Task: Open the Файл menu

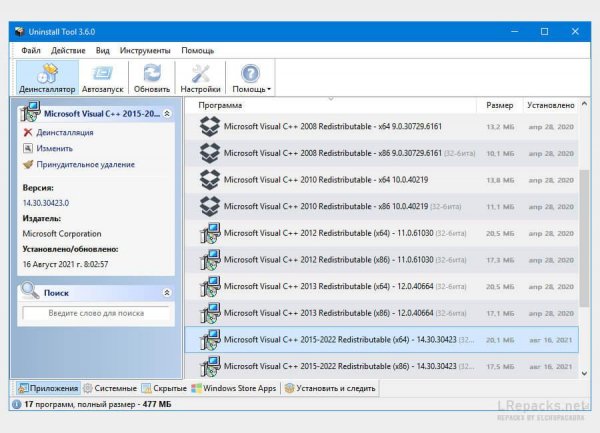Action: pyautogui.click(x=31, y=50)
